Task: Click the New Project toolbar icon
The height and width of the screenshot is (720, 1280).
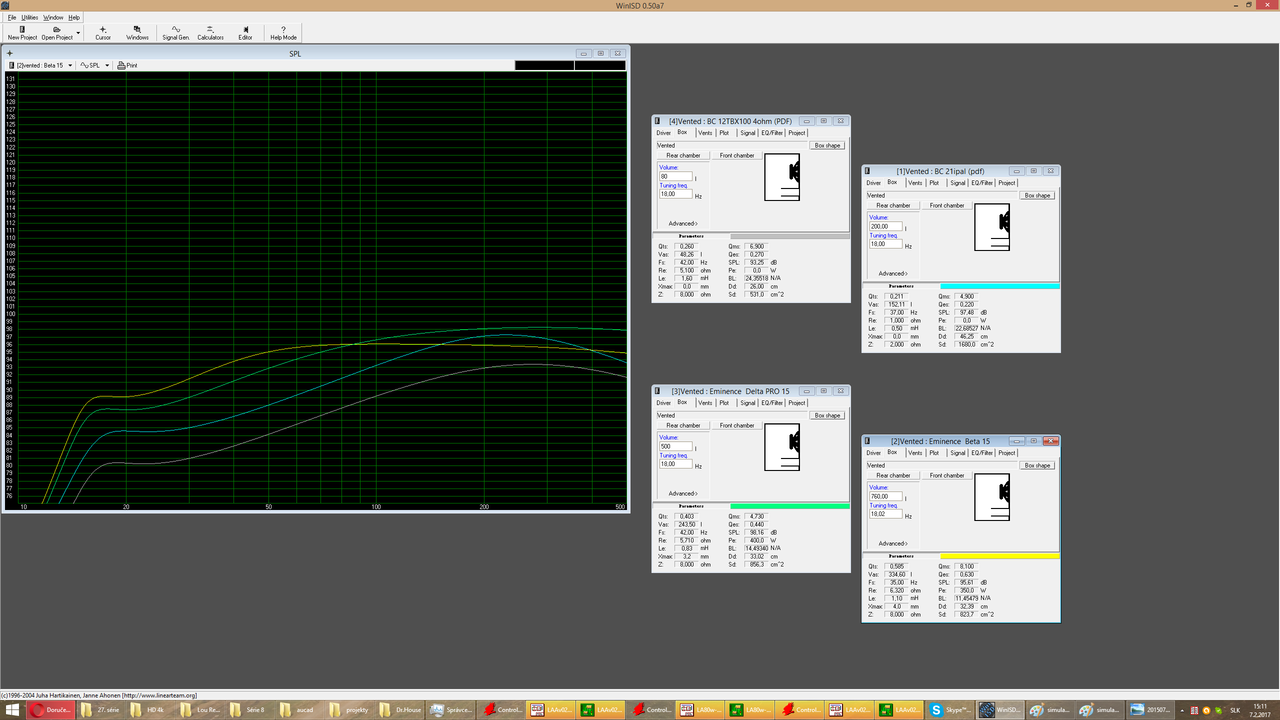Action: point(22,33)
